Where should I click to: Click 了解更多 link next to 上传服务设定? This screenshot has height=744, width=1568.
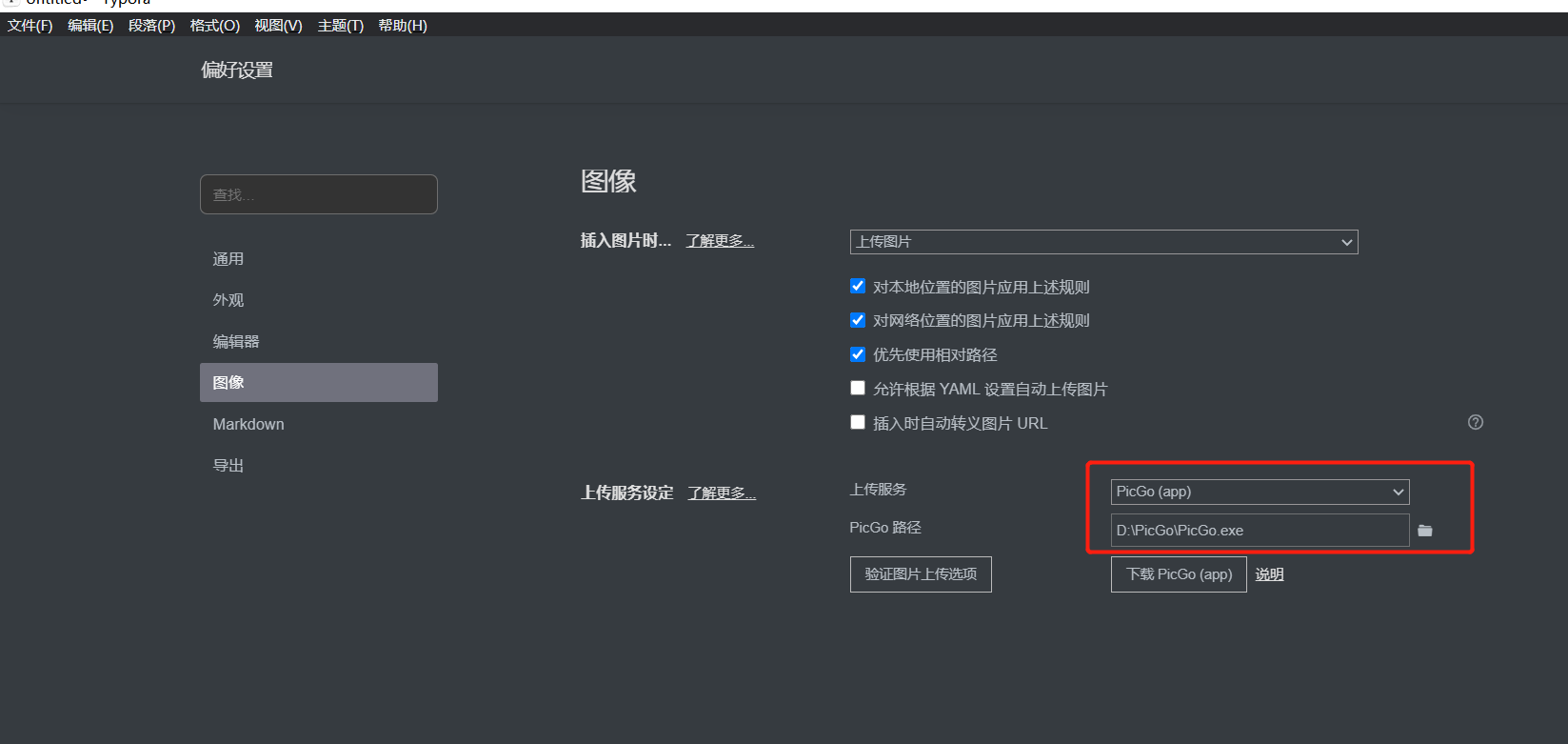[x=721, y=493]
